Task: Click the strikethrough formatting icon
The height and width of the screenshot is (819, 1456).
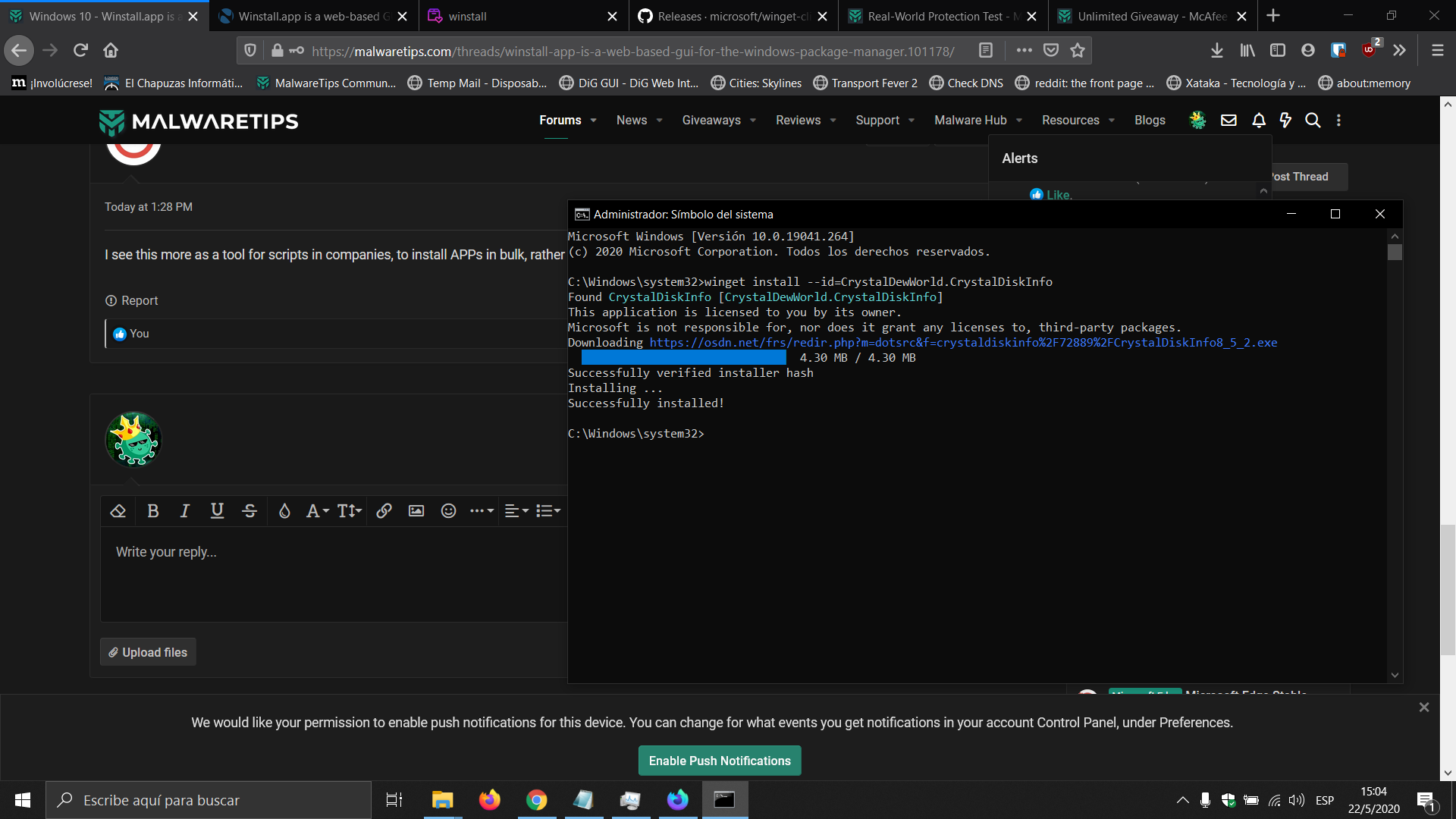Action: pos(249,511)
